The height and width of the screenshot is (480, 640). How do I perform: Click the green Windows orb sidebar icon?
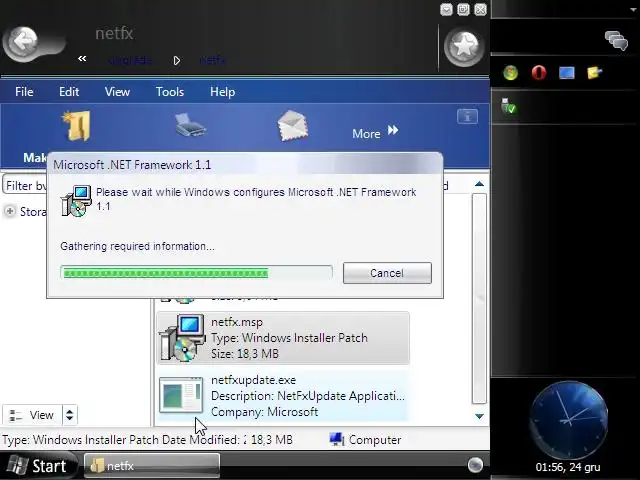(510, 73)
